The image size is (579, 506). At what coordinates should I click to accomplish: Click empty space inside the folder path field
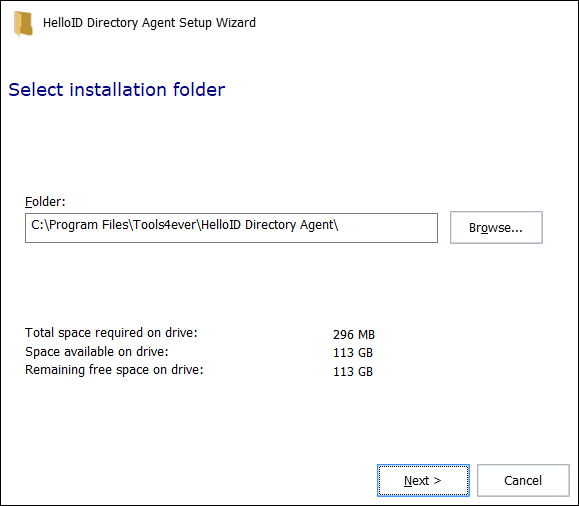(x=388, y=228)
